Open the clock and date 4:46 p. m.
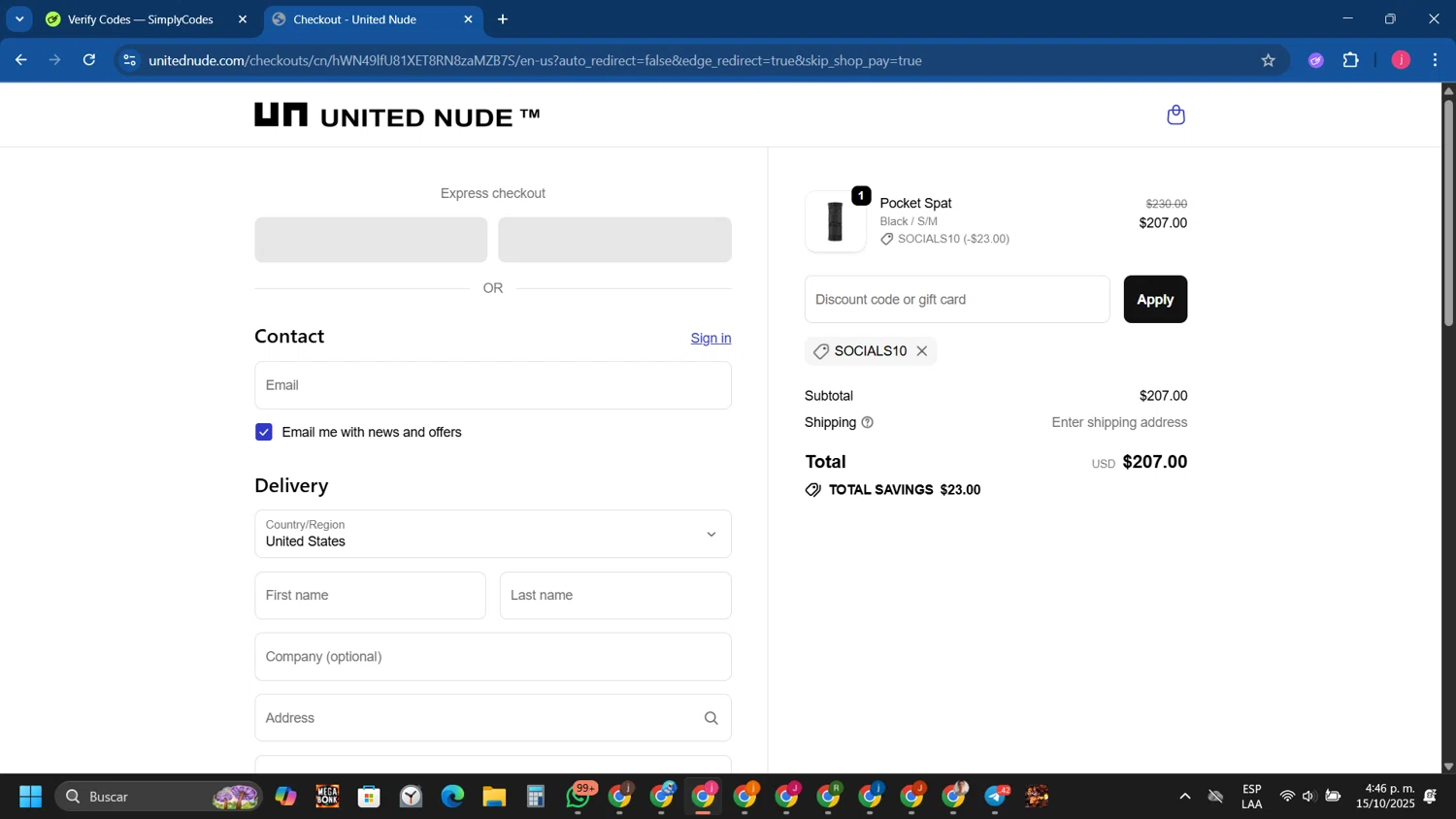1456x819 pixels. point(1385,797)
